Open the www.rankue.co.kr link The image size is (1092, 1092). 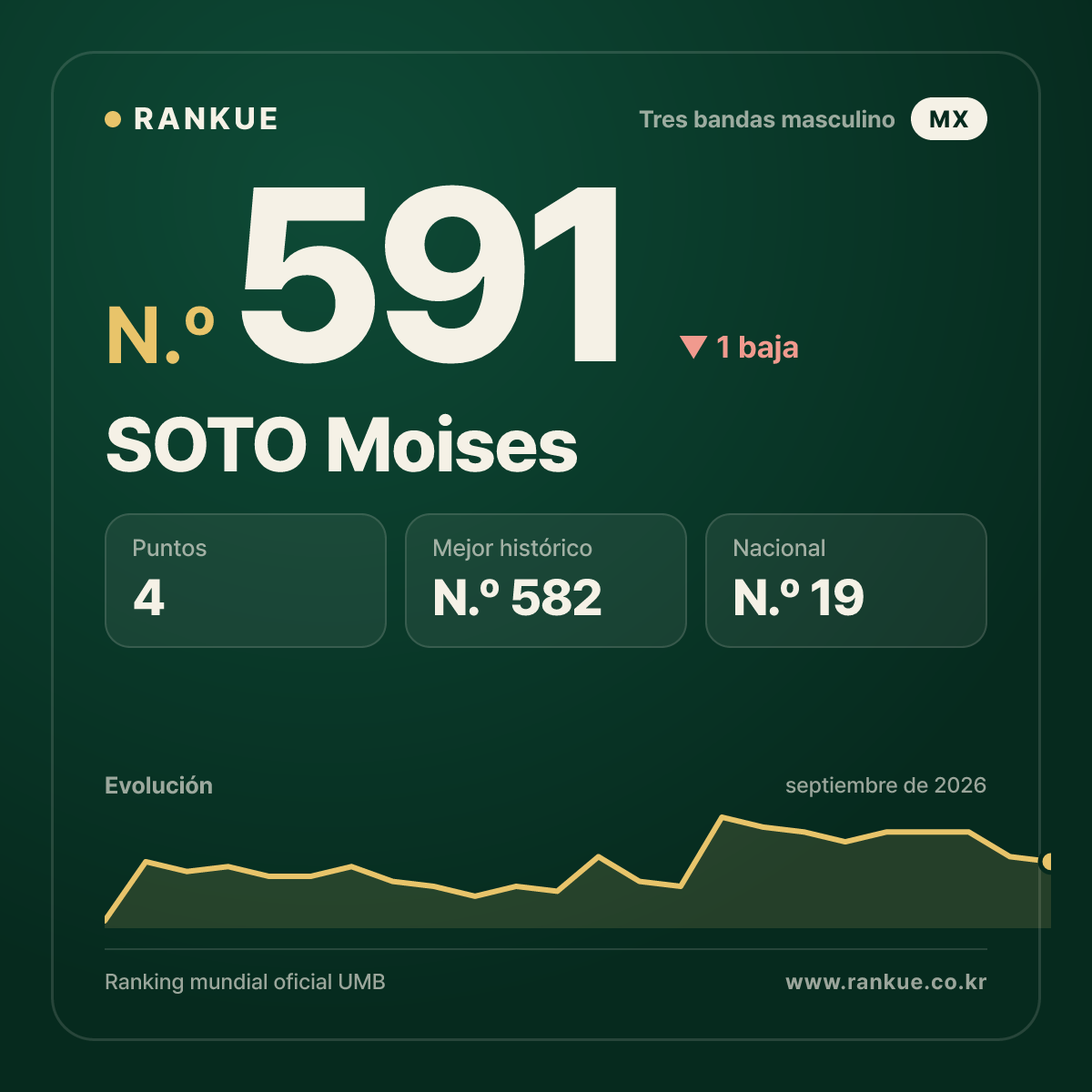(x=885, y=982)
